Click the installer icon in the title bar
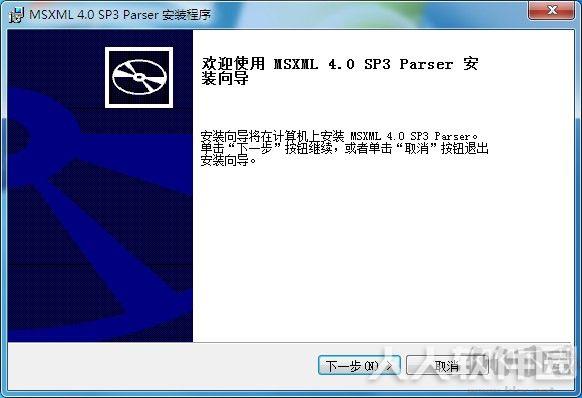Image resolution: width=582 pixels, height=398 pixels. click(17, 15)
